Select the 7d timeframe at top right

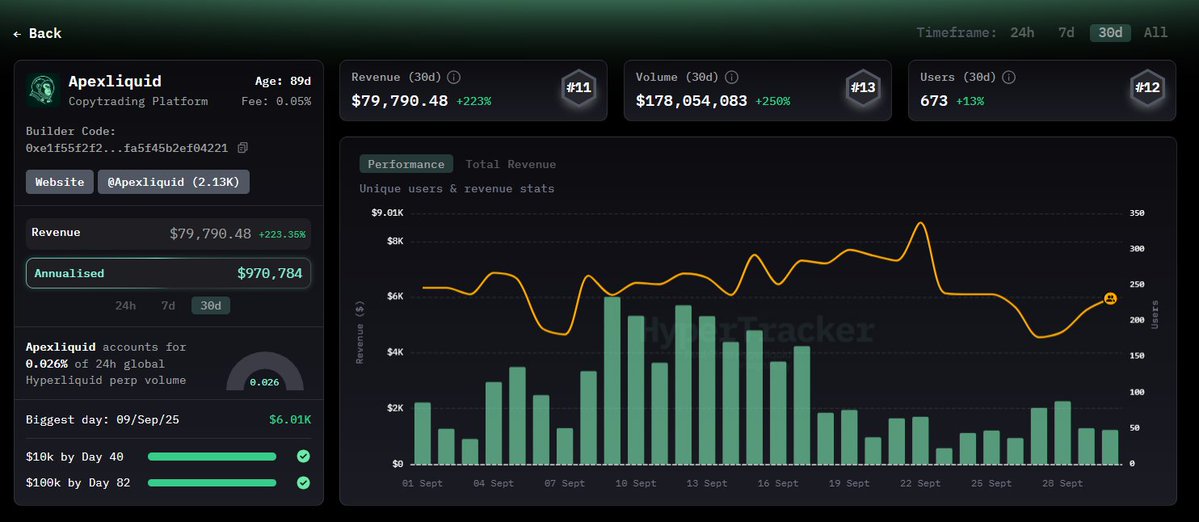(x=1066, y=33)
